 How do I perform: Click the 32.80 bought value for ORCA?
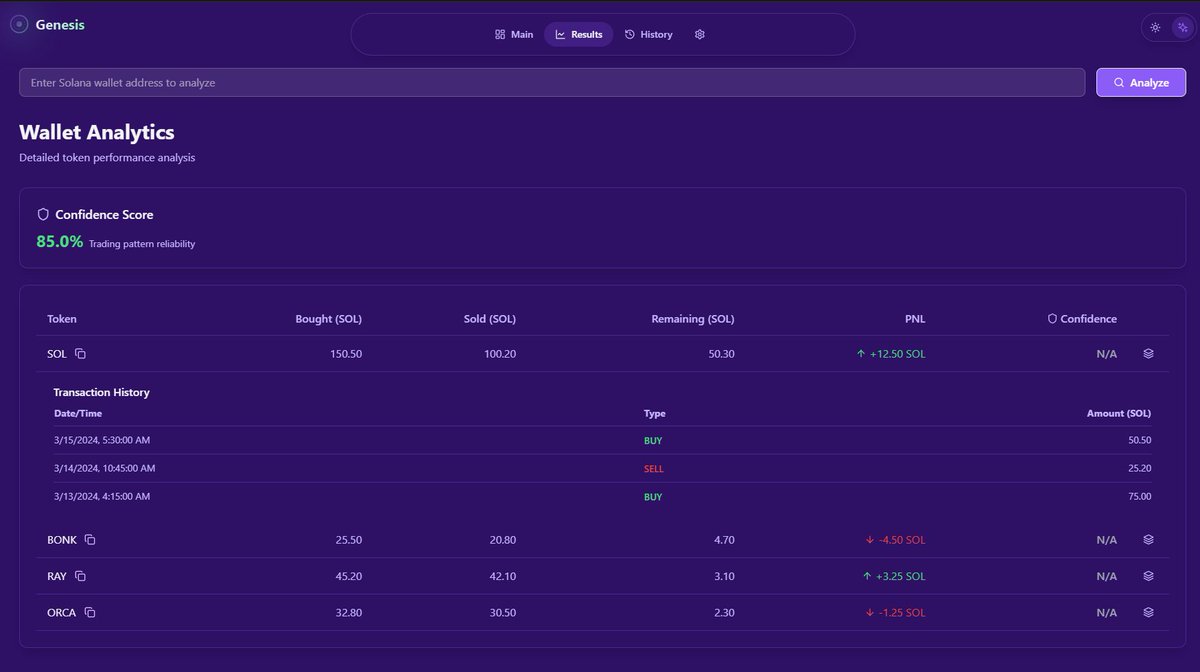point(349,612)
